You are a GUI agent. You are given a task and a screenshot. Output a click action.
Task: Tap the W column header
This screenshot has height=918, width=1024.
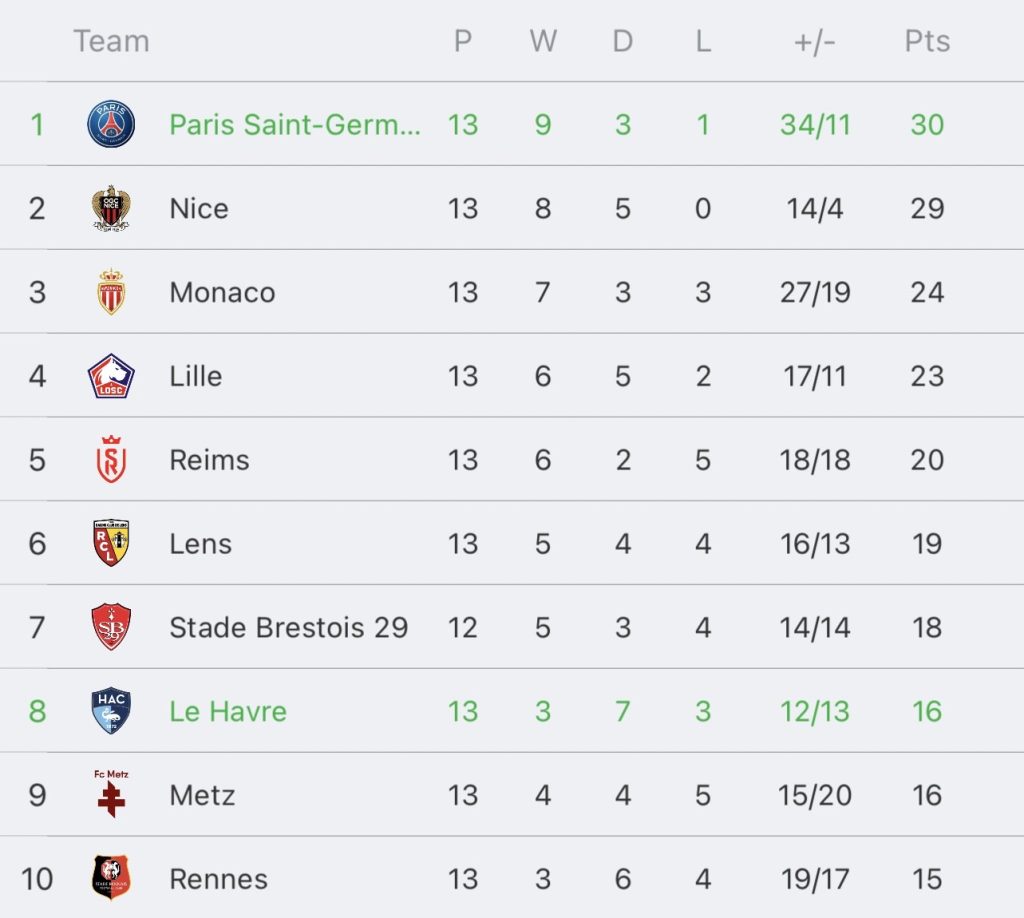(x=543, y=41)
